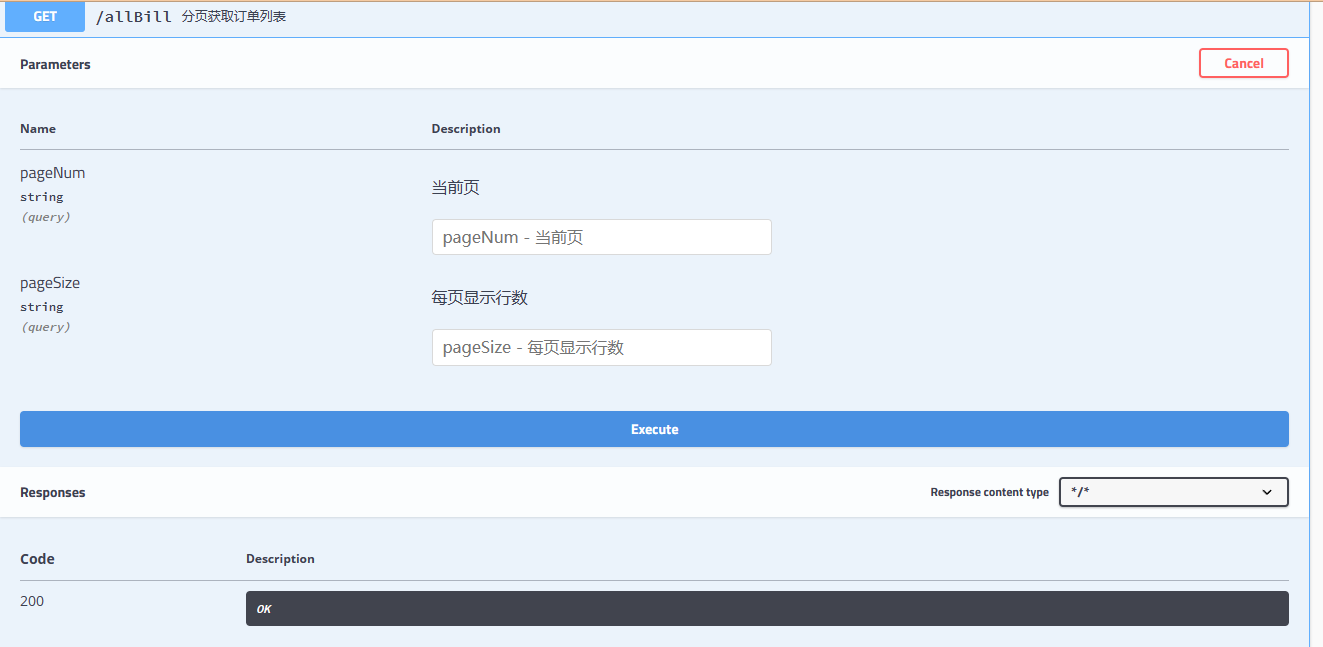This screenshot has width=1323, height=647.
Task: Select the 当前页 description text
Action: pos(456,188)
